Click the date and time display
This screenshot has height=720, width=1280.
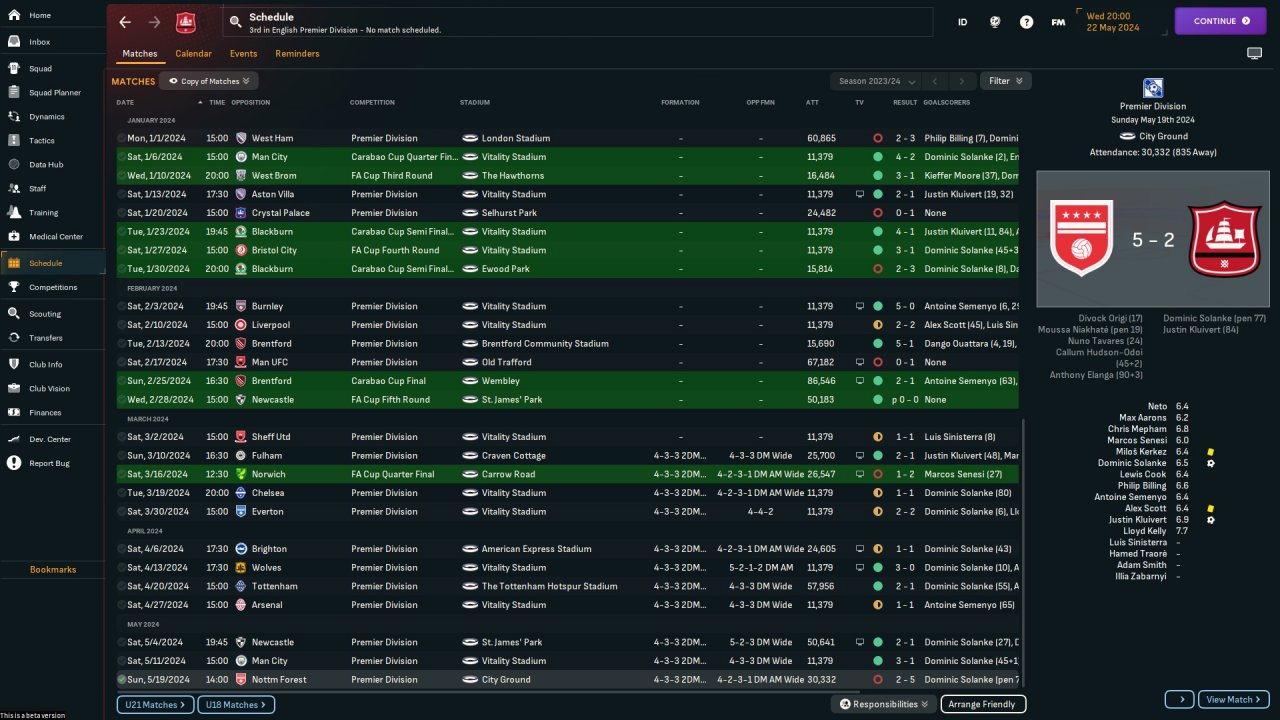[x=1122, y=21]
